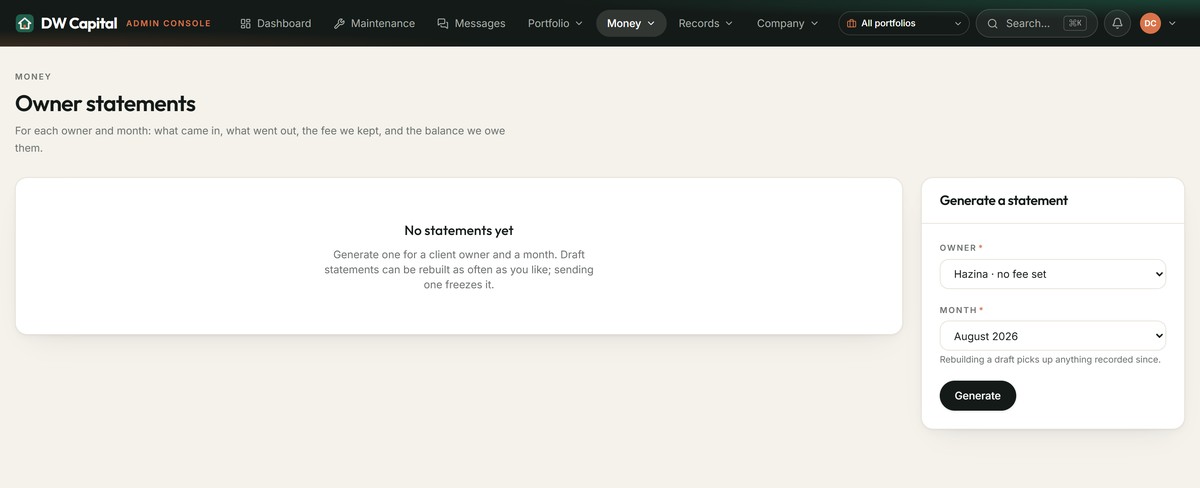Click the briefcase icon beside All portfolios

click(x=852, y=23)
